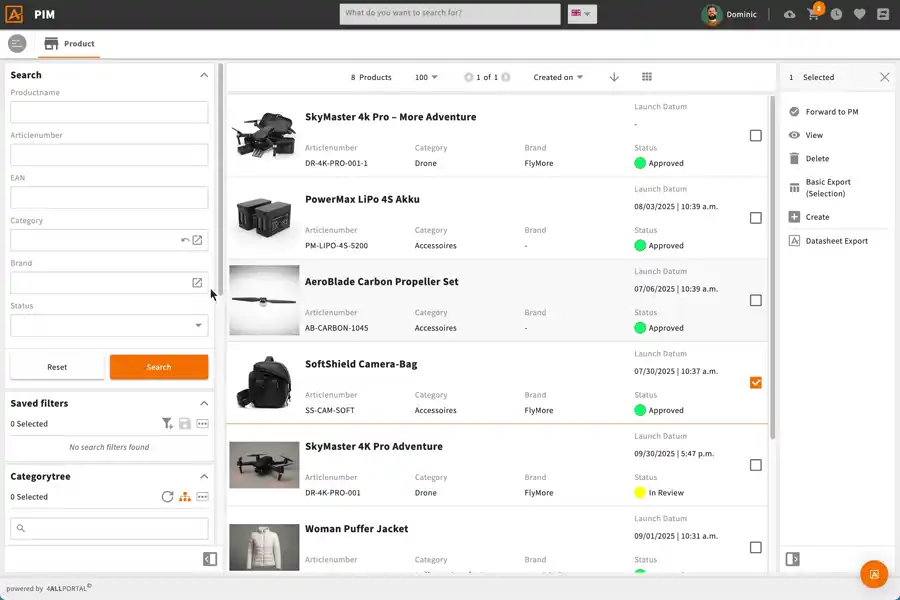Open the favorites heart icon
The width and height of the screenshot is (900, 600).
(859, 15)
